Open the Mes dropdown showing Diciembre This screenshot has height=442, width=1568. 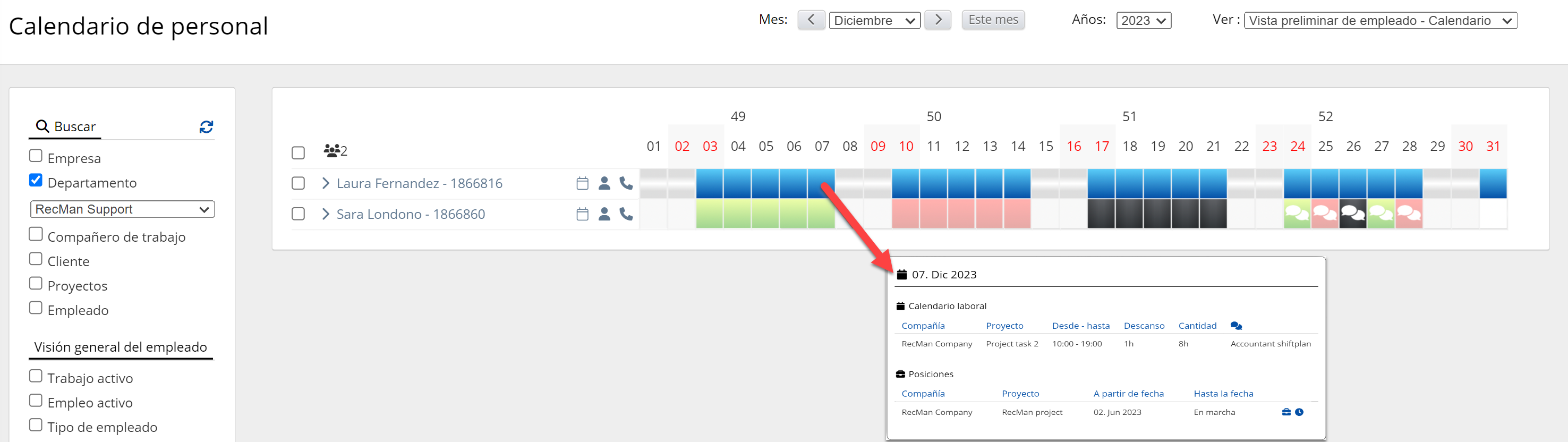(874, 21)
